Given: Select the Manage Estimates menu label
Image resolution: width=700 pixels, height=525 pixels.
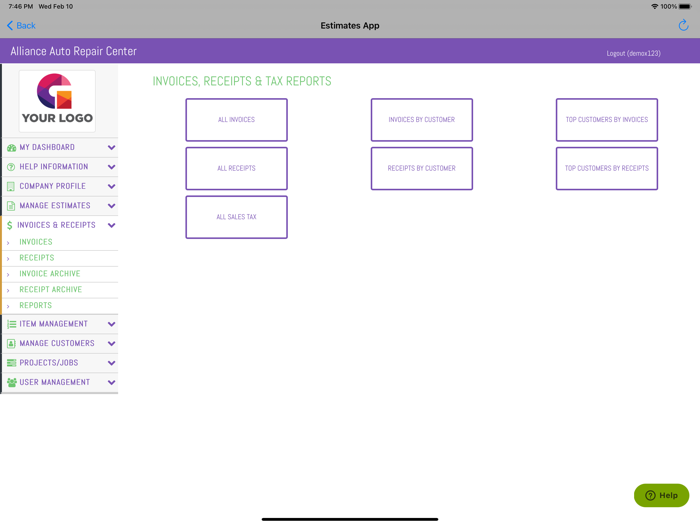Looking at the screenshot, I should [x=55, y=206].
